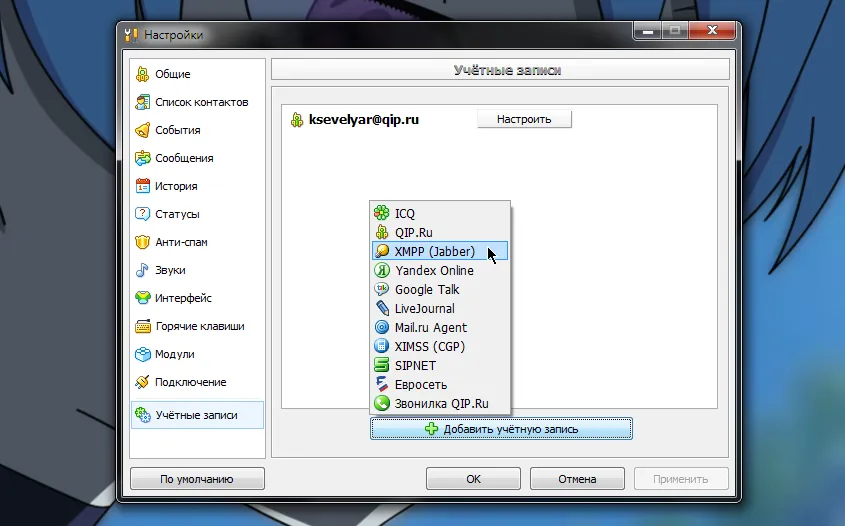Image resolution: width=845 pixels, height=526 pixels.
Task: Close the Настройки window
Action: click(x=712, y=30)
